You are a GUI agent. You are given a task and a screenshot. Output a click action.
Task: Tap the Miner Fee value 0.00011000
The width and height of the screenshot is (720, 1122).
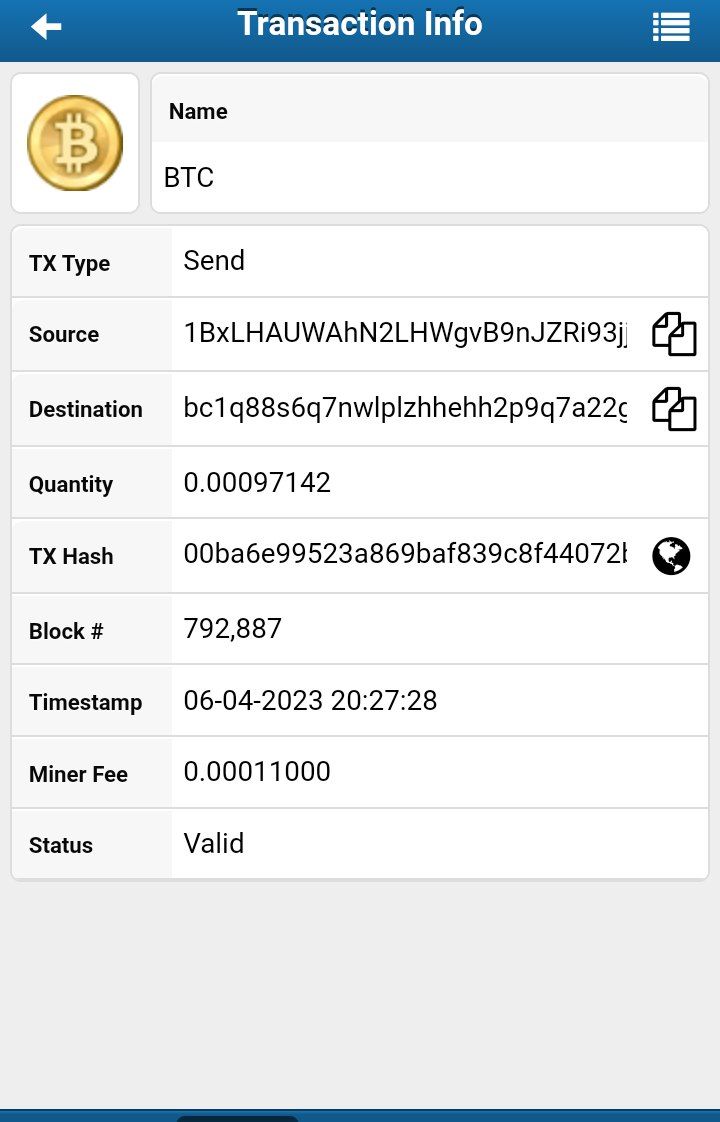coord(257,771)
